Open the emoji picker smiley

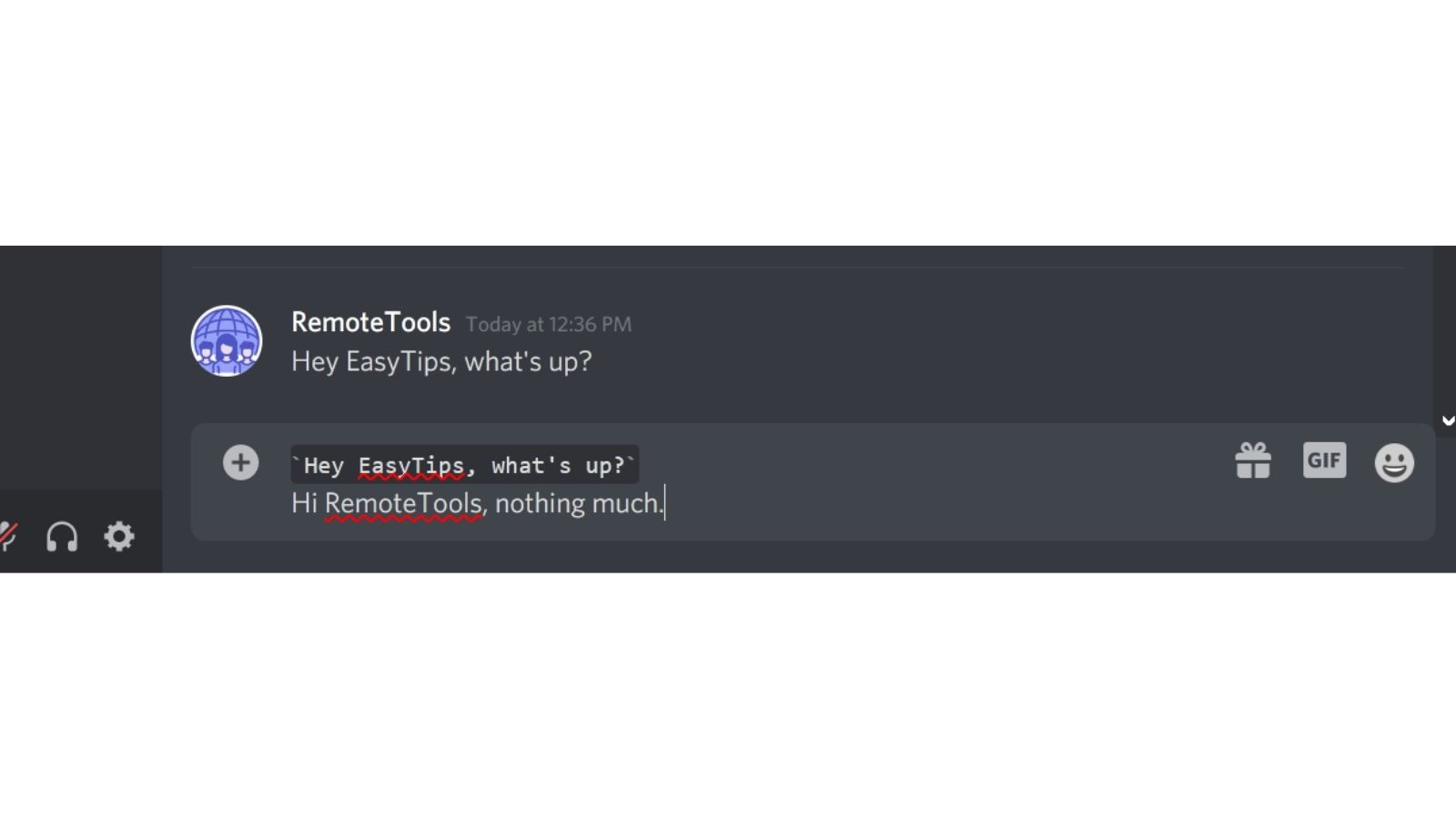(x=1394, y=462)
